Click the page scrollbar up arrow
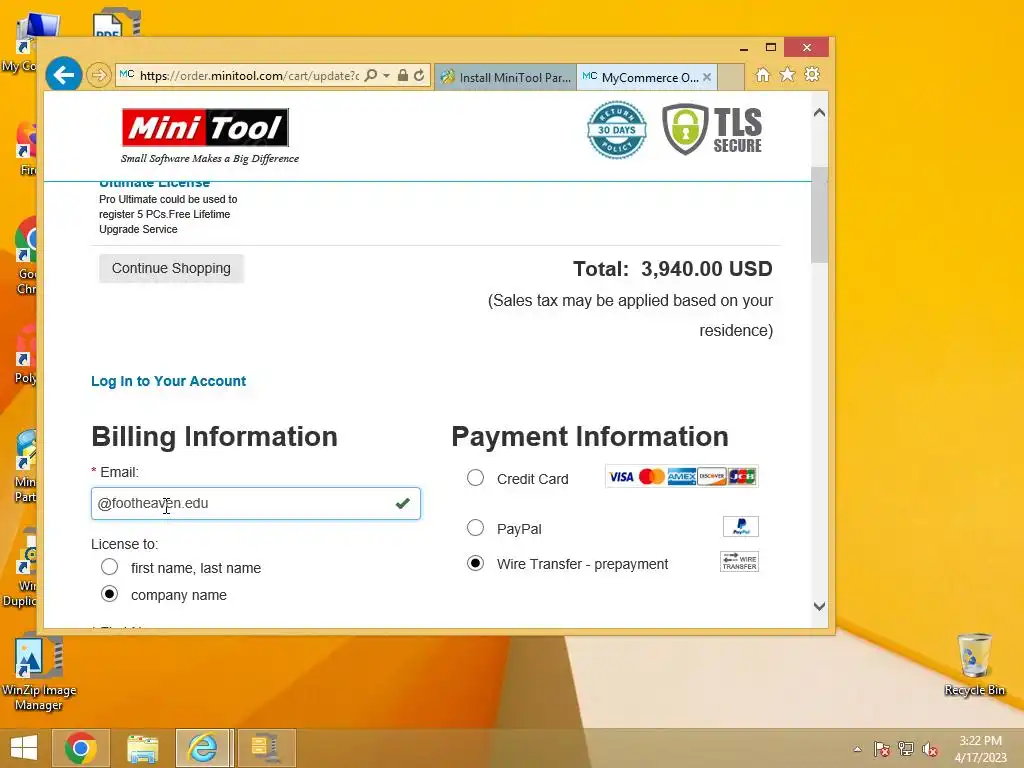 pos(820,113)
